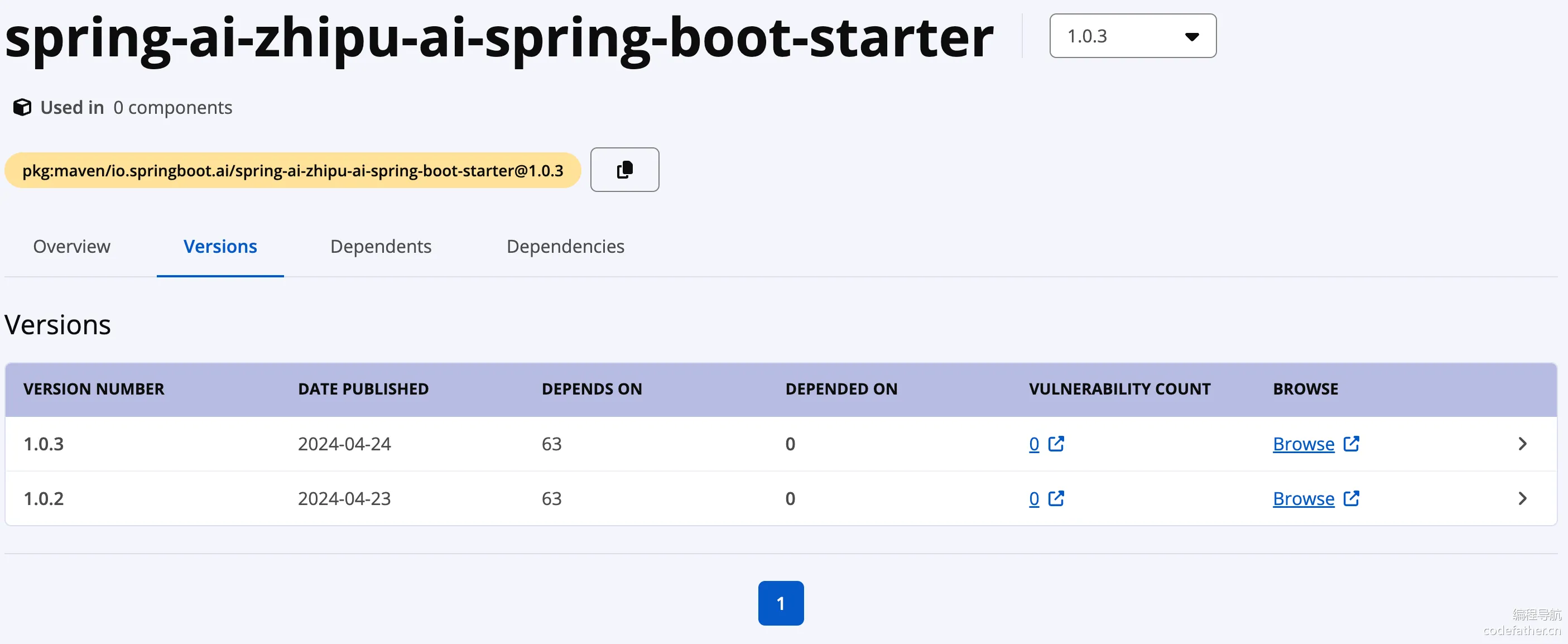Select version number 1.0.2 cell
This screenshot has height=644, width=1568.
pyautogui.click(x=43, y=499)
